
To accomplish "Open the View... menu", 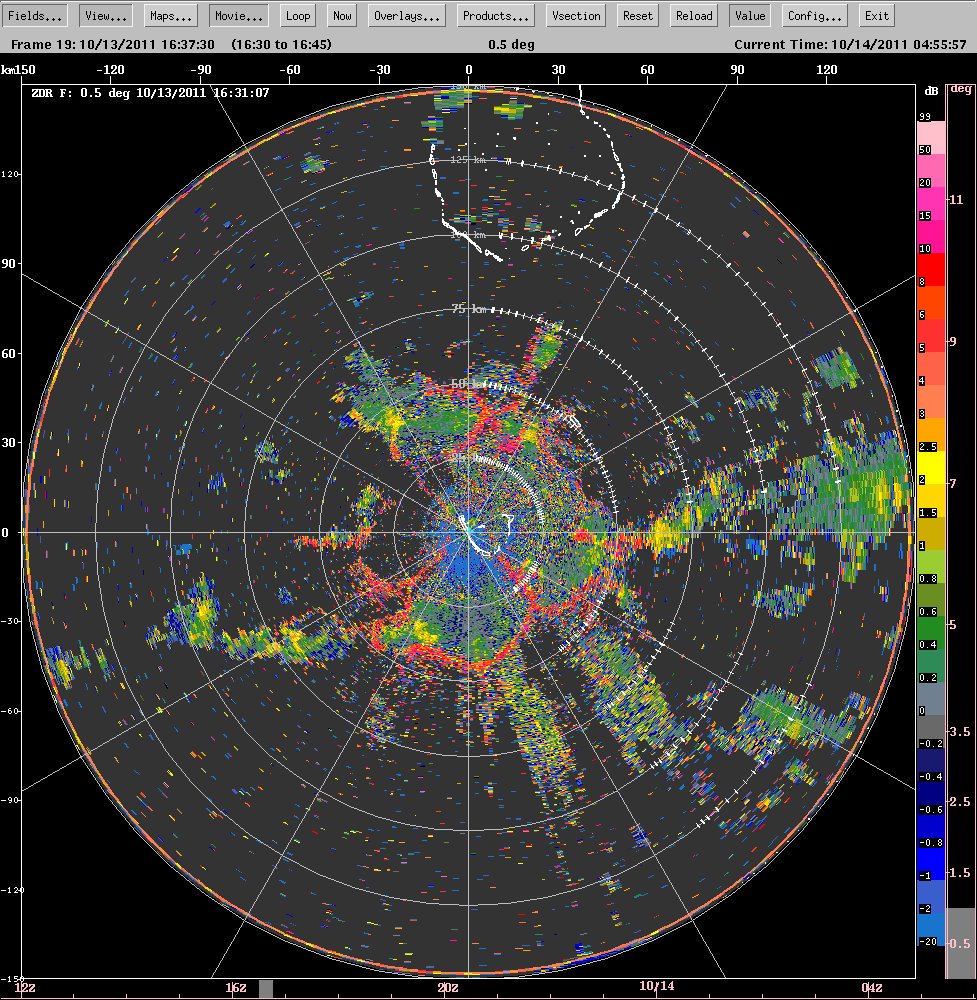I will click(x=106, y=16).
